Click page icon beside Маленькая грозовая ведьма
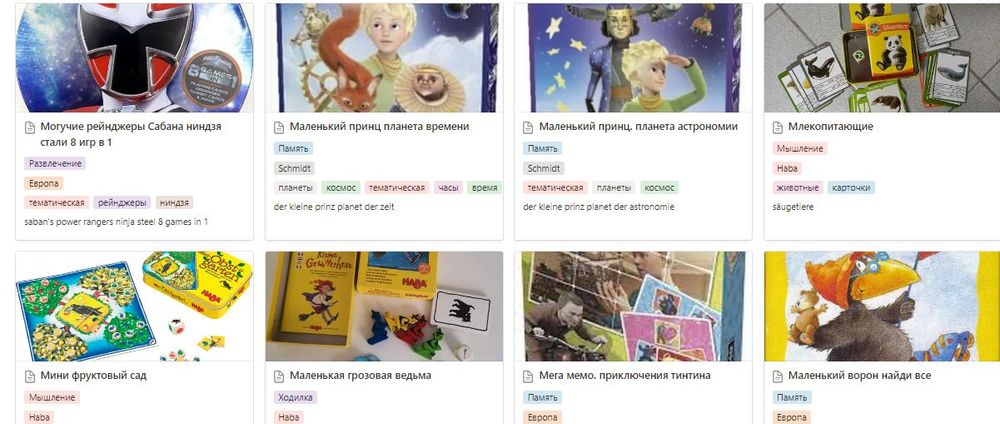 [x=279, y=377]
